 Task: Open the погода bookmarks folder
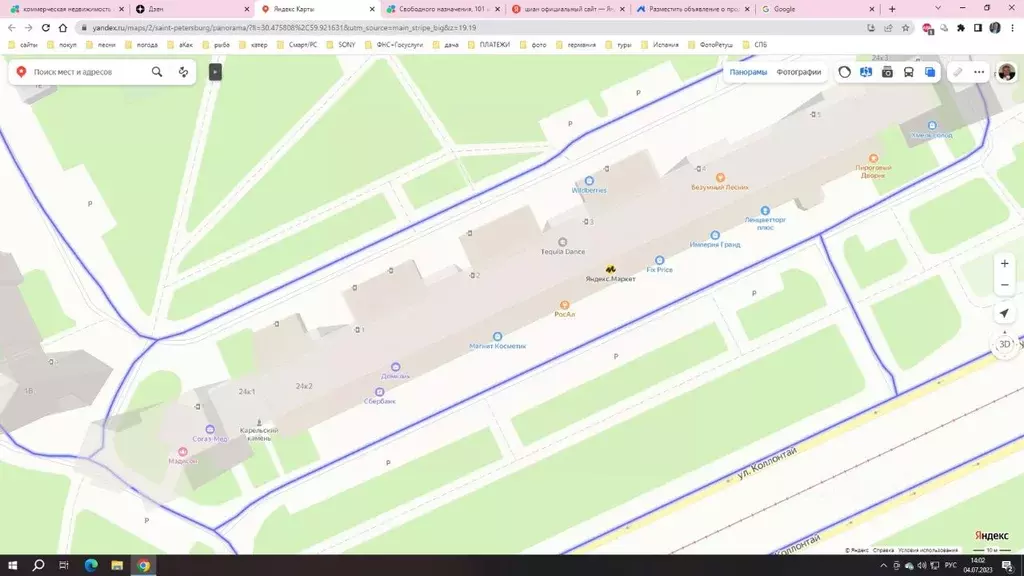[x=141, y=45]
